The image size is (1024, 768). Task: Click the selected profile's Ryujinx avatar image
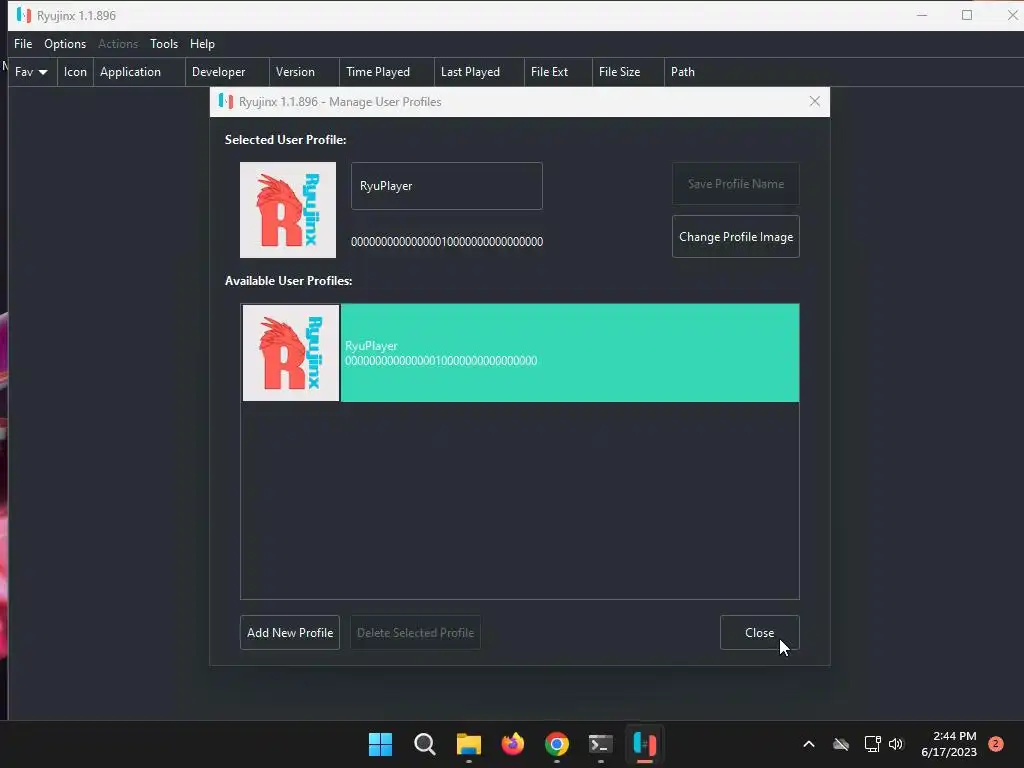pyautogui.click(x=288, y=210)
